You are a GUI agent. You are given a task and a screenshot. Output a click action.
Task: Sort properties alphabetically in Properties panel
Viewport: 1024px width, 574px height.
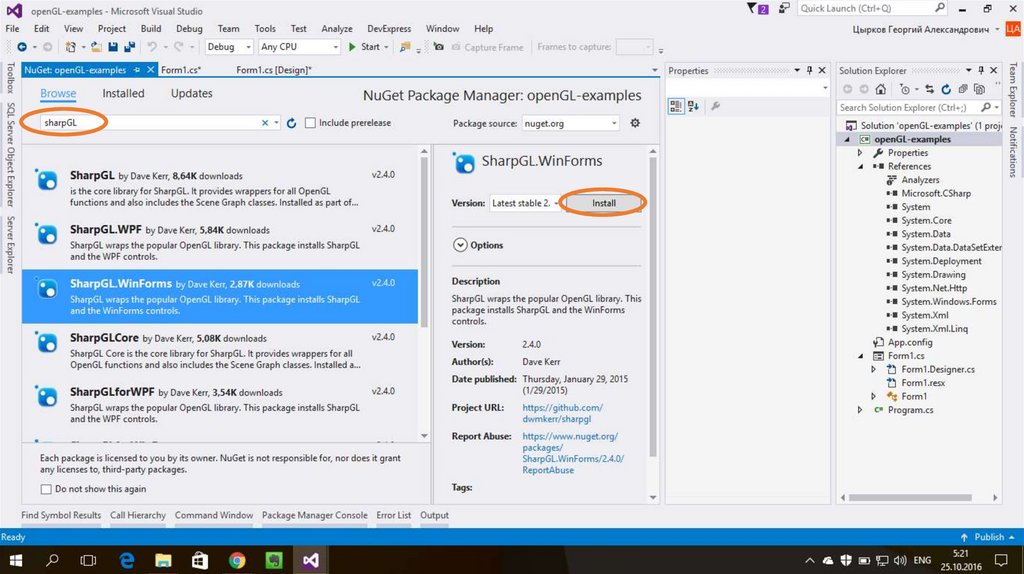pyautogui.click(x=693, y=106)
